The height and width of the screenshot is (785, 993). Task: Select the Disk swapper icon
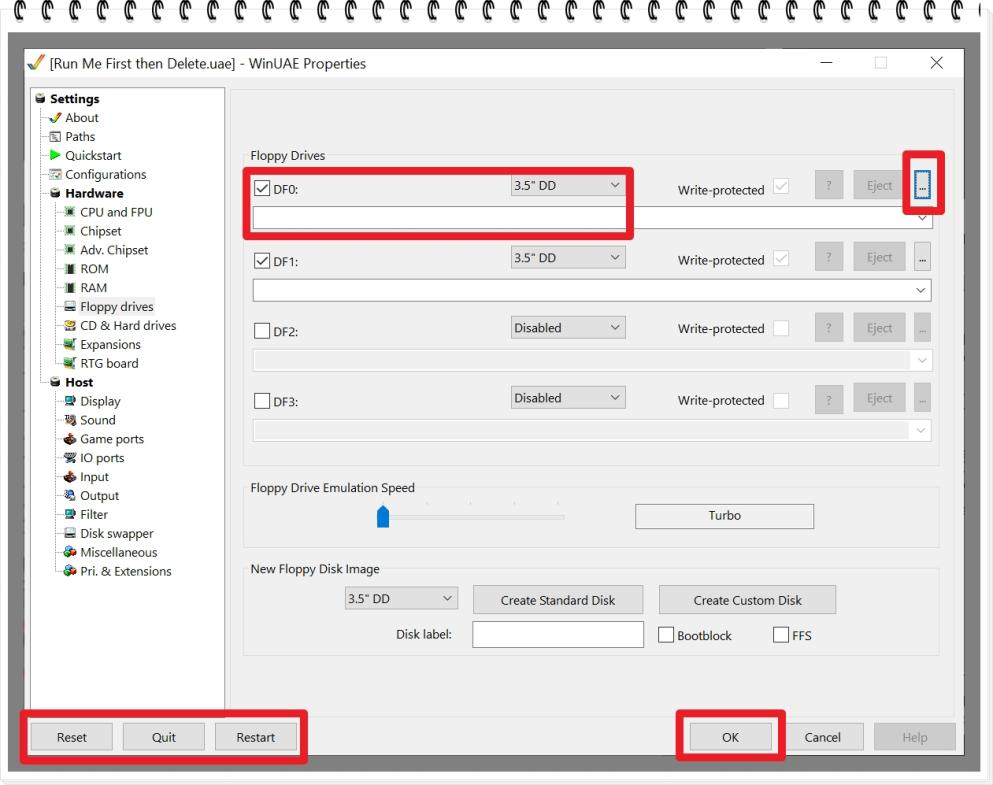pyautogui.click(x=71, y=533)
